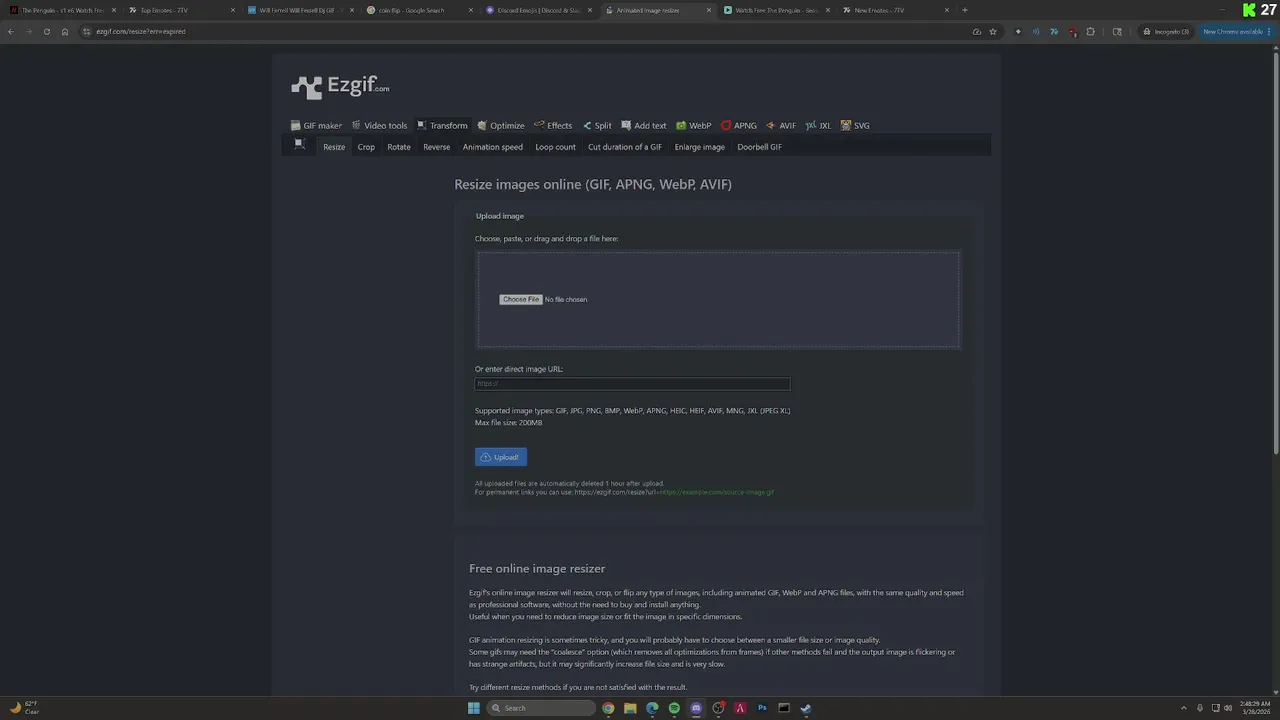Viewport: 1280px width, 720px height.
Task: Select the Resize submenu tab
Action: coord(334,147)
